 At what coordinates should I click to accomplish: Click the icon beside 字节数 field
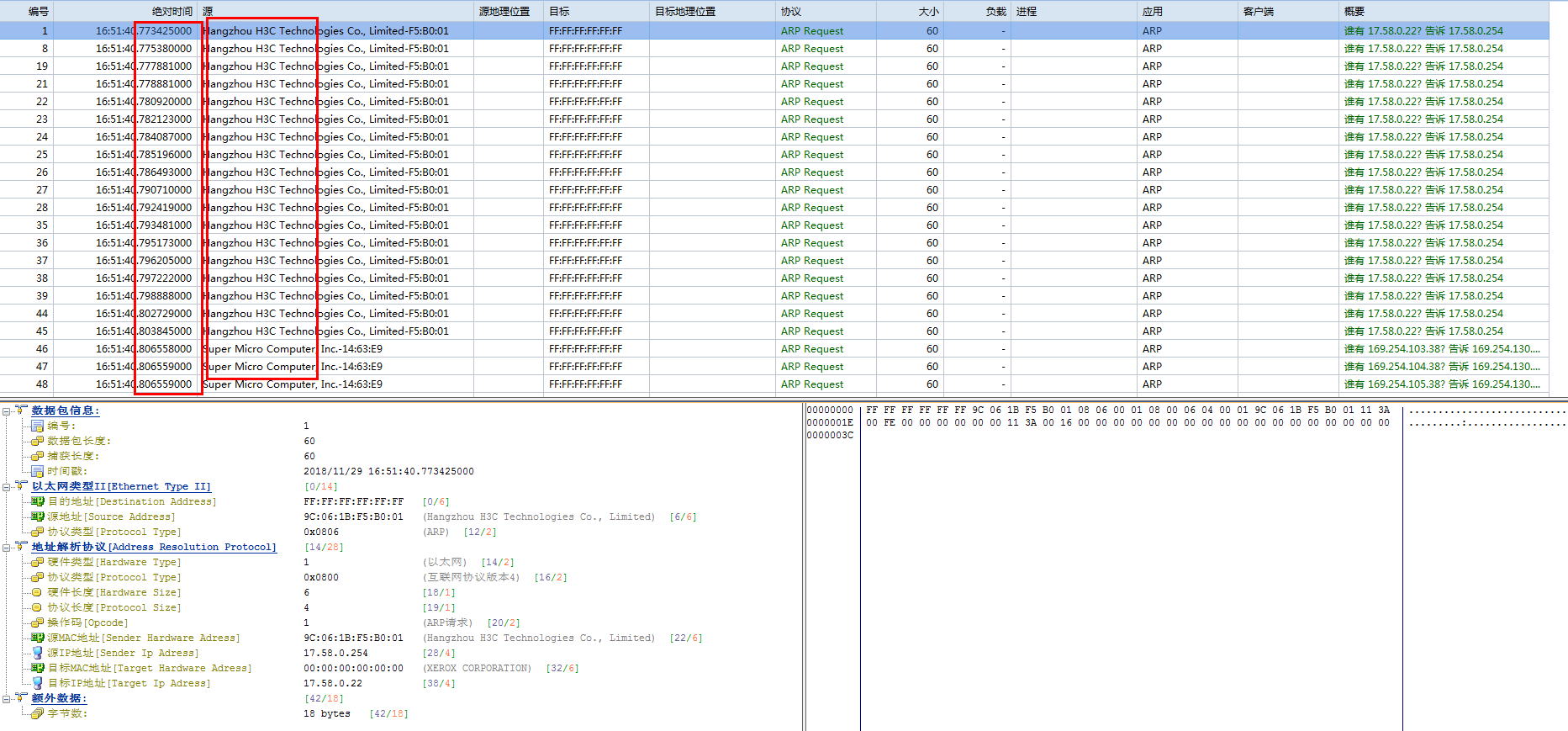pos(37,713)
